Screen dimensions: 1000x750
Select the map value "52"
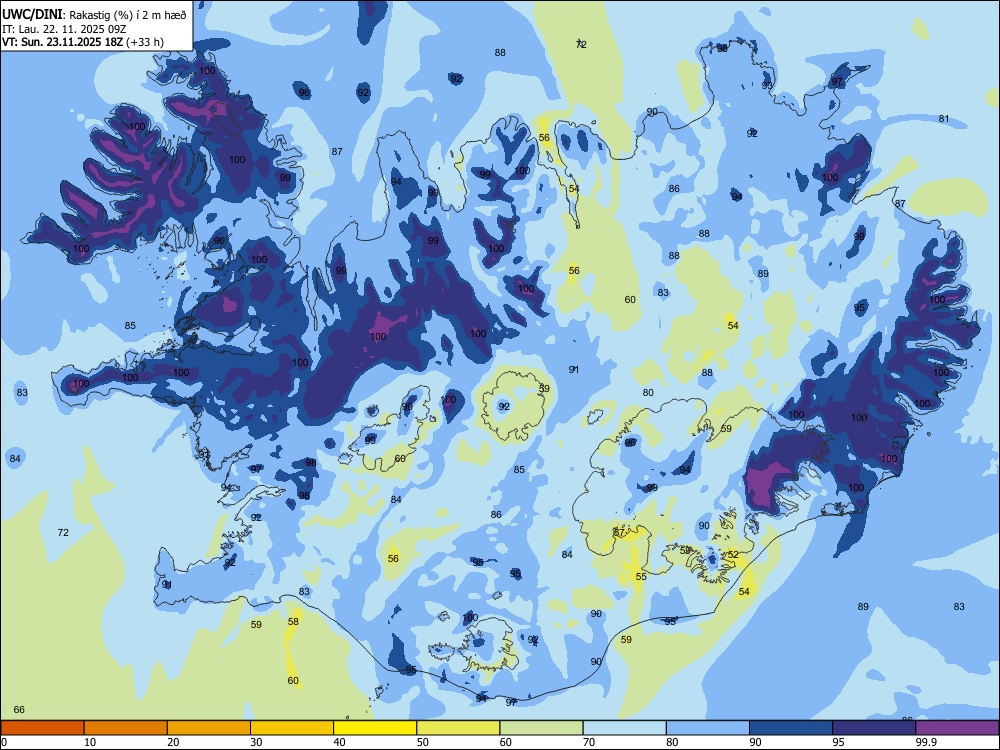tap(733, 555)
